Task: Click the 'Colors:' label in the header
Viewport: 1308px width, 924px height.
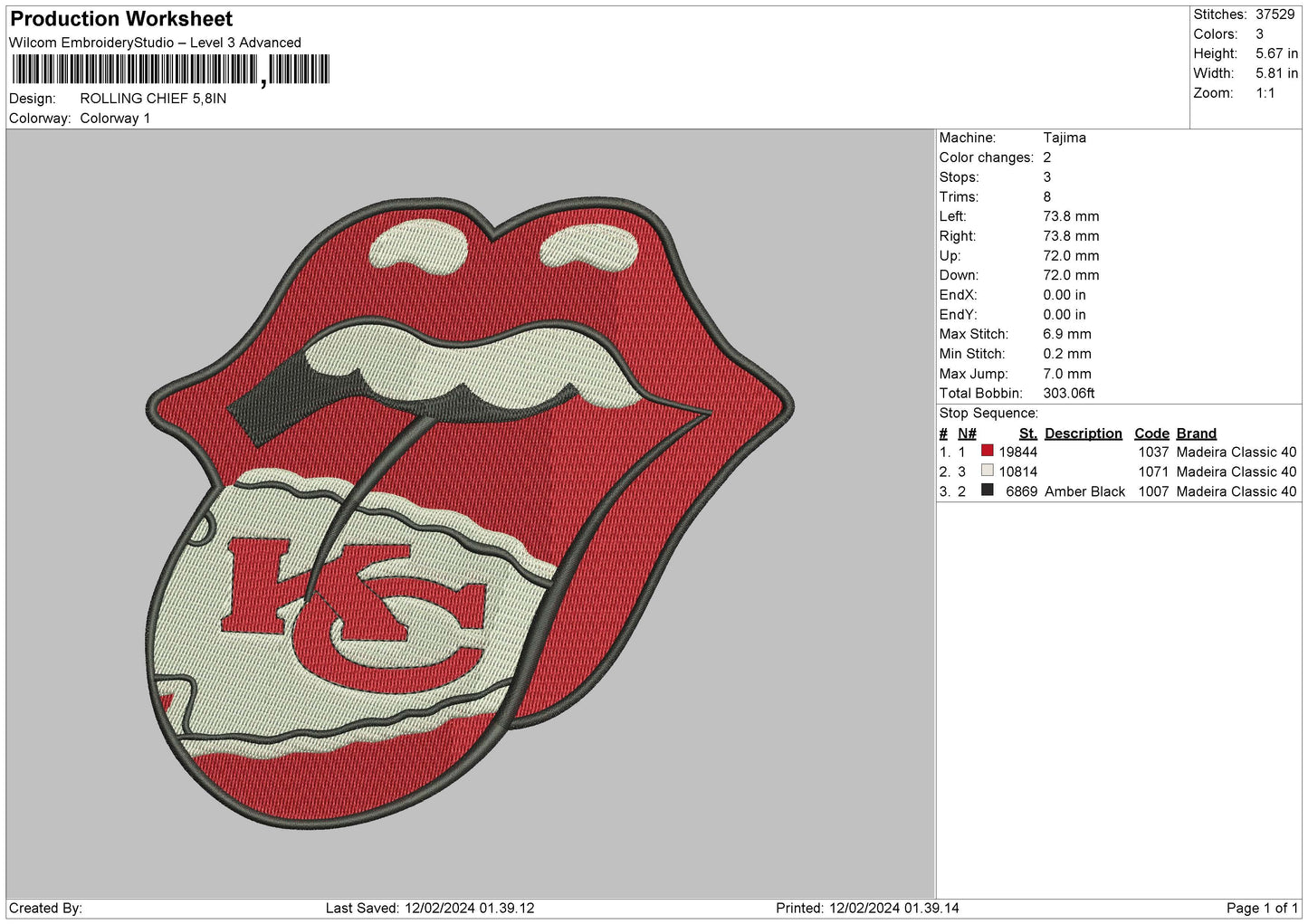Action: pos(1216,34)
